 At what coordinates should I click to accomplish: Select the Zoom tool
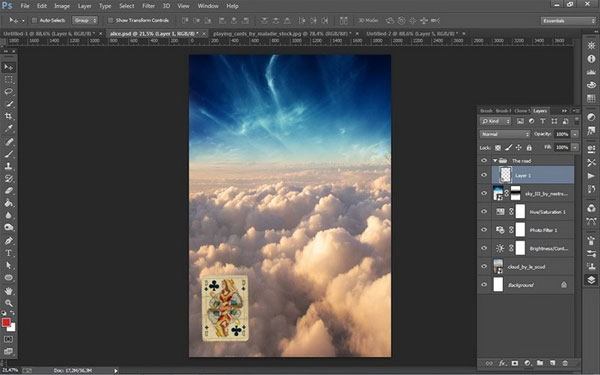click(8, 303)
